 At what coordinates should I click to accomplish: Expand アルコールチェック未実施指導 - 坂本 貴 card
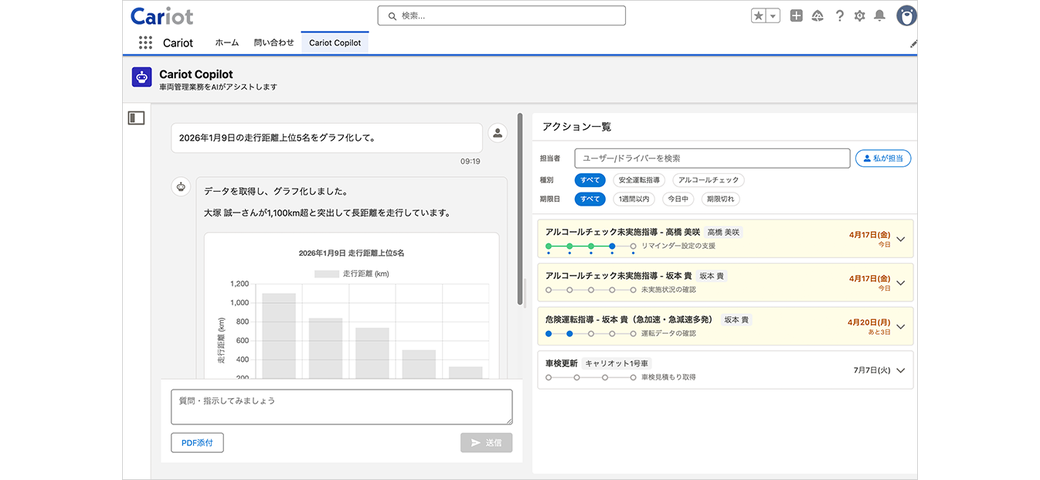coord(900,282)
